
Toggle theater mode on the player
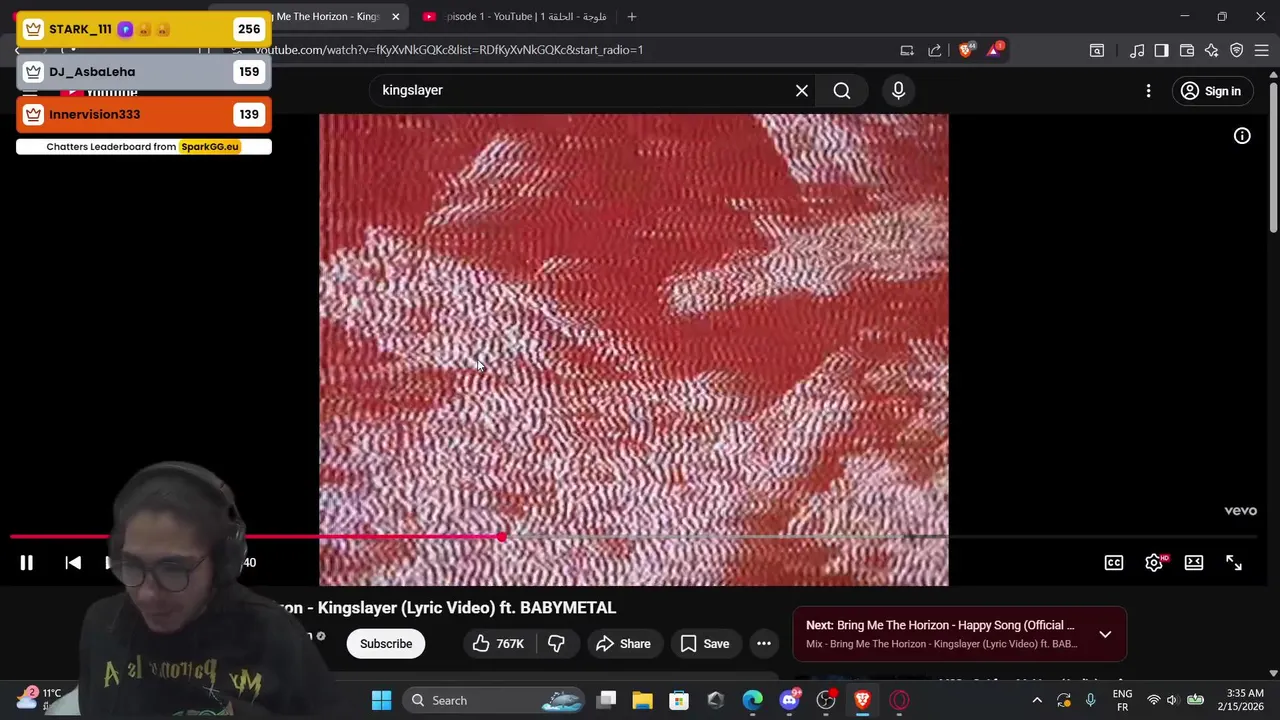(1194, 563)
